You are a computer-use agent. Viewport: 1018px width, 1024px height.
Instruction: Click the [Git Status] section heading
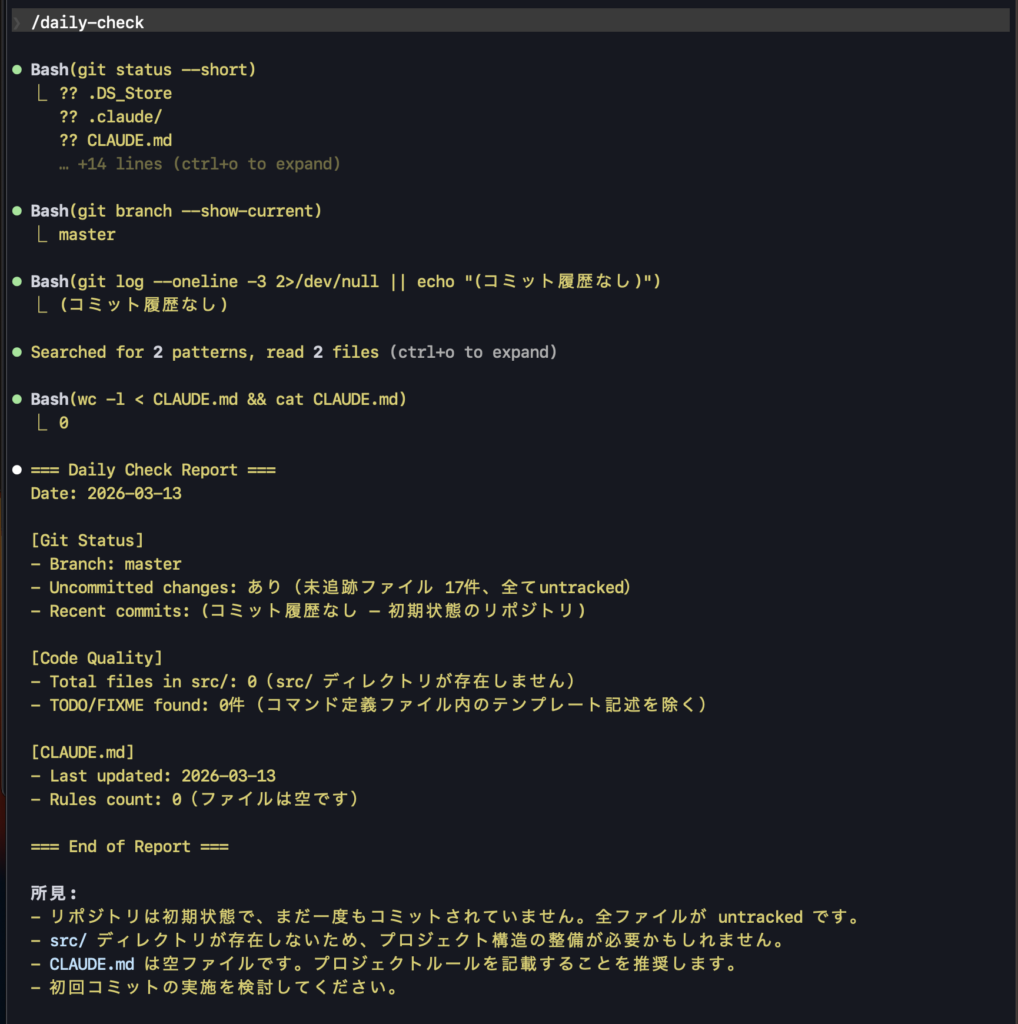tap(87, 540)
